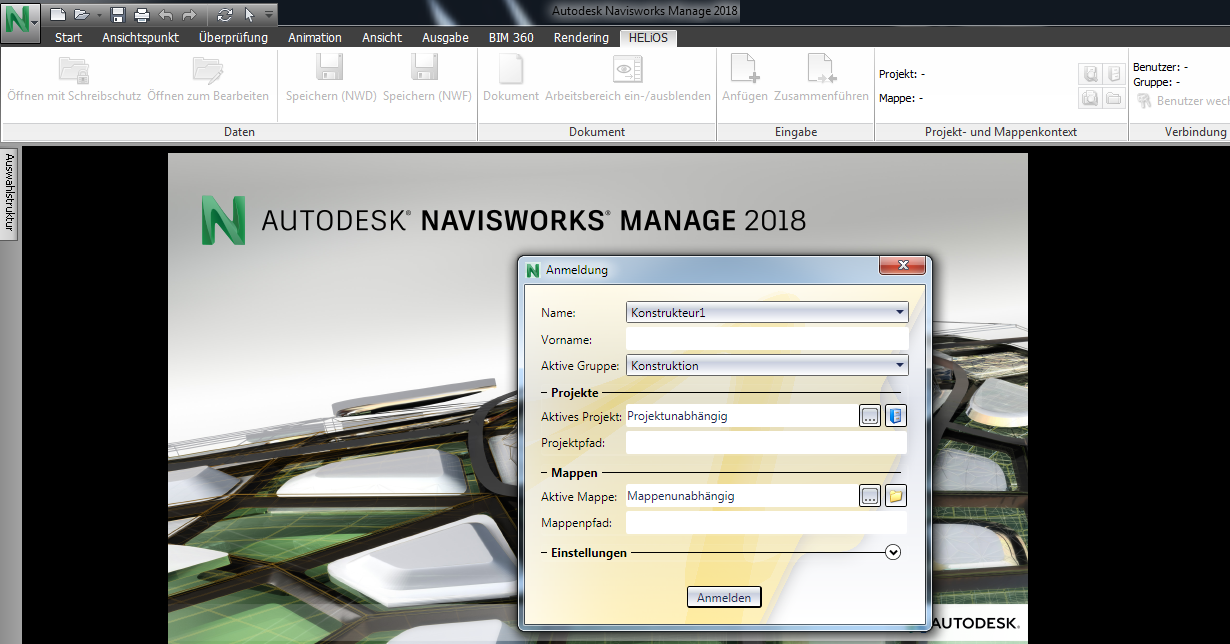This screenshot has height=644, width=1230.
Task: Open the Rendering ribbon tab
Action: 581,38
